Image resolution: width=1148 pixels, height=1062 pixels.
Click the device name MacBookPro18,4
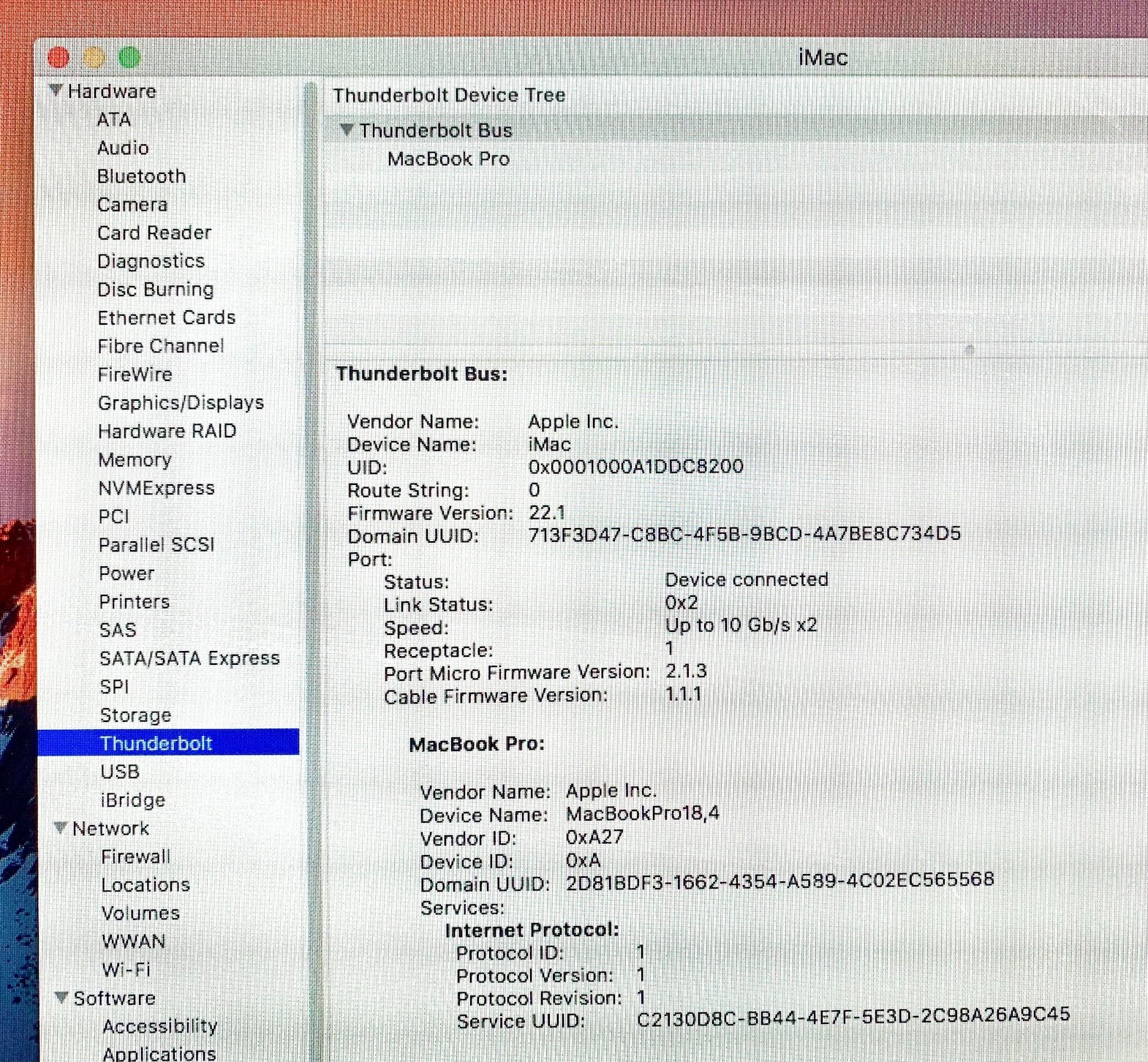click(643, 813)
